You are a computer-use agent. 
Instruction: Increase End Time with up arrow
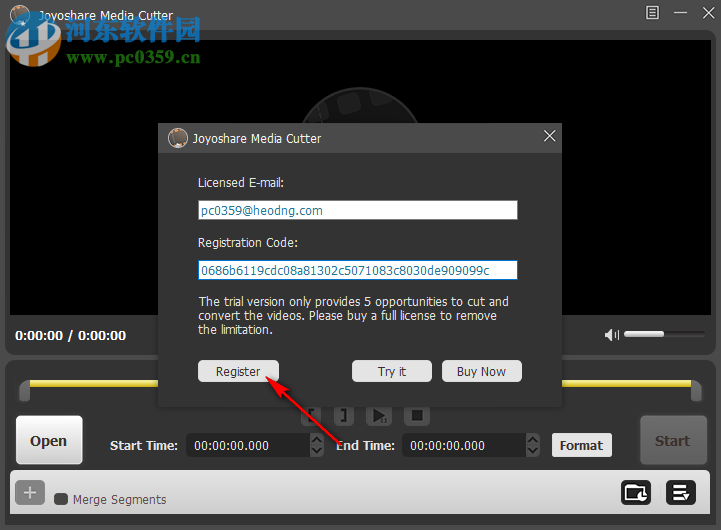532,439
